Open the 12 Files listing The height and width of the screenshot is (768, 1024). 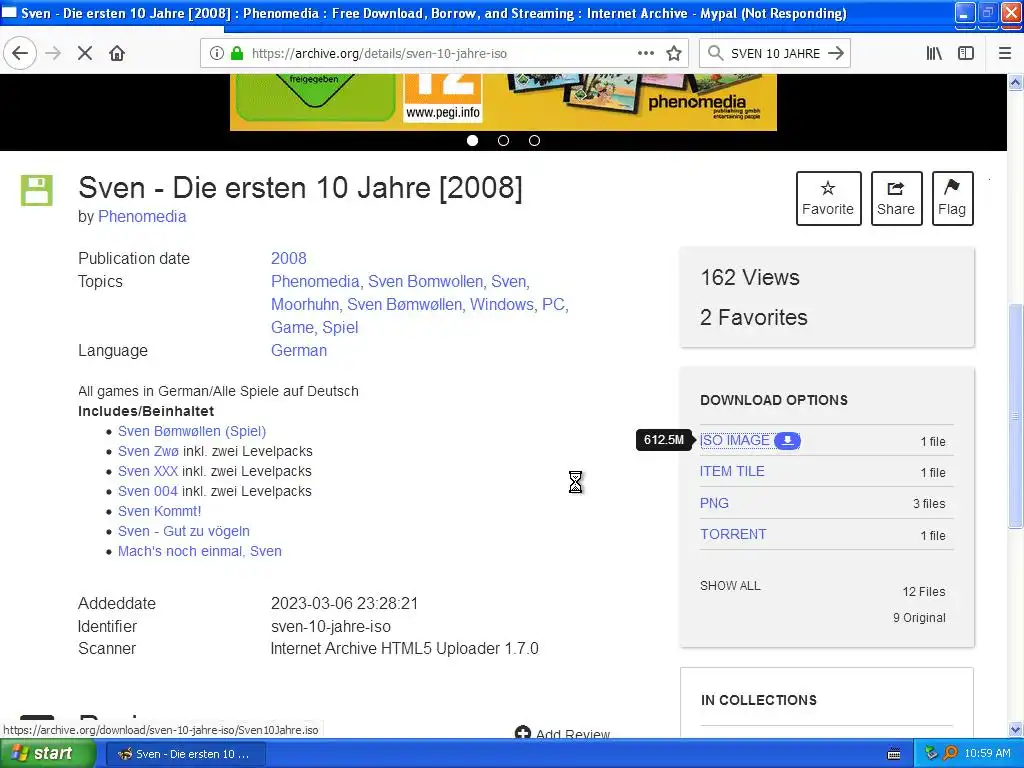coord(923,592)
